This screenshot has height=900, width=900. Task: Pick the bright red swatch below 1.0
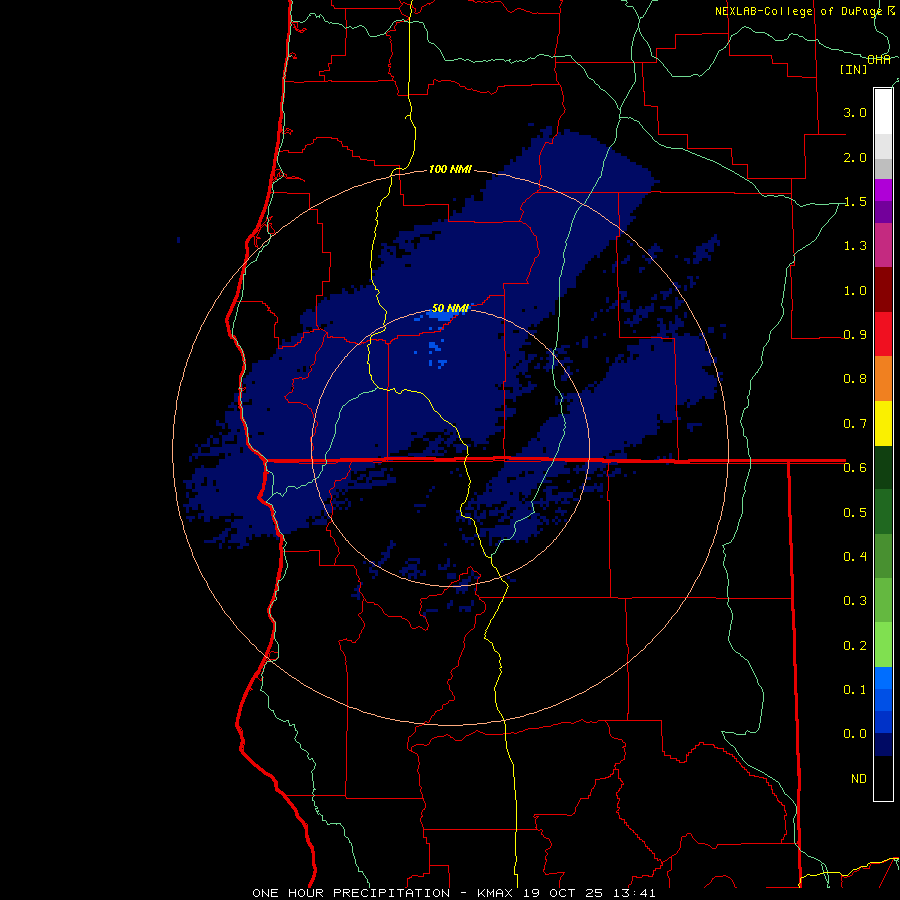[x=883, y=334]
